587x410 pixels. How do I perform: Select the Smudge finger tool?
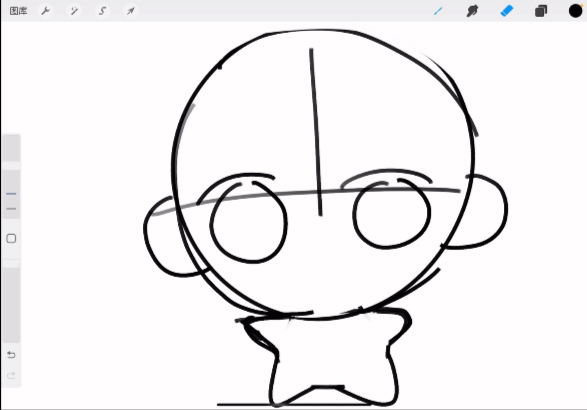click(472, 11)
